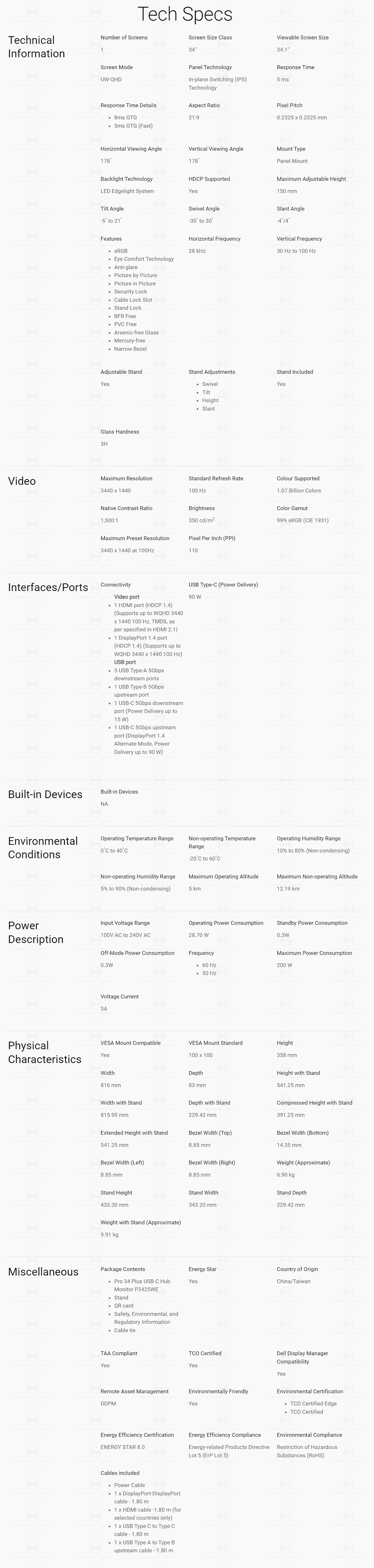Viewport: 374px width, 1568px height.
Task: Click the Miscellaneous section heading
Action: point(43,1272)
